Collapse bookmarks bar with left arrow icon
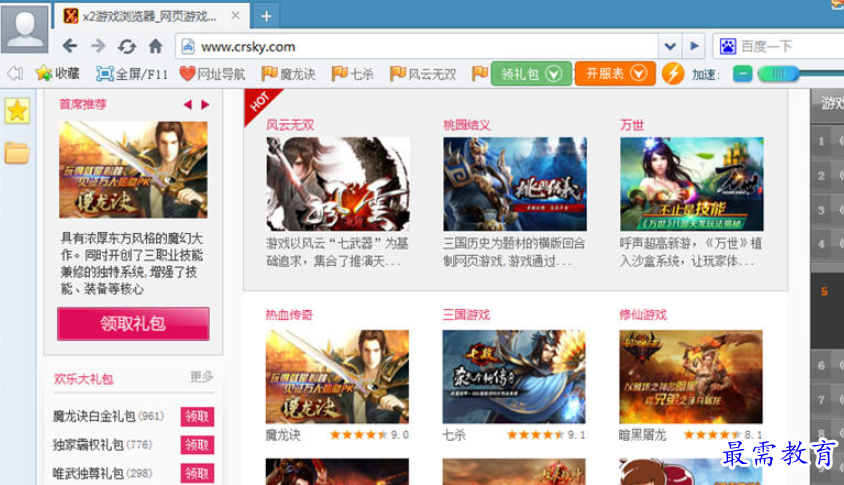This screenshot has height=485, width=844. pos(15,73)
